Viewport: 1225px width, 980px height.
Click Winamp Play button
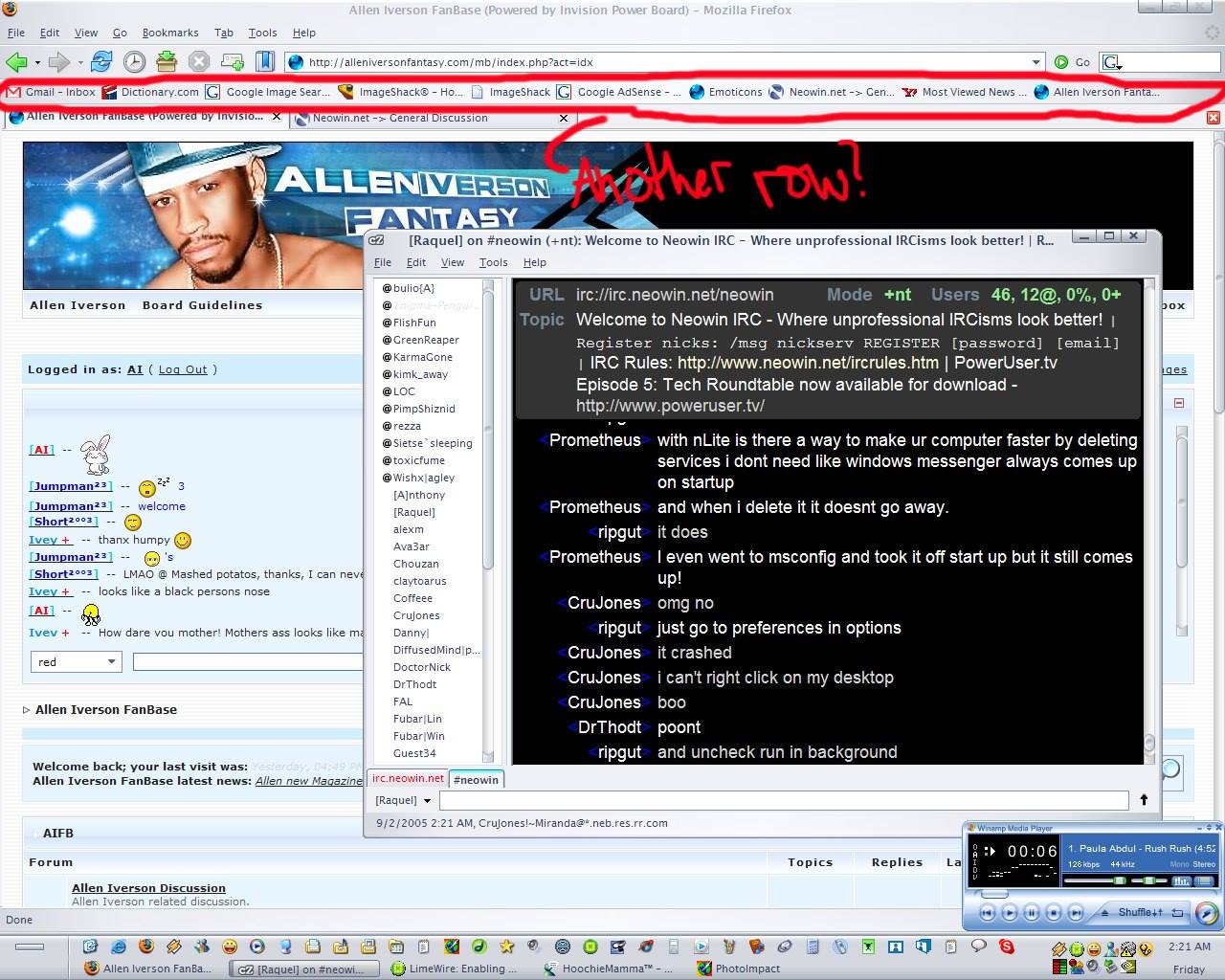pos(1010,913)
